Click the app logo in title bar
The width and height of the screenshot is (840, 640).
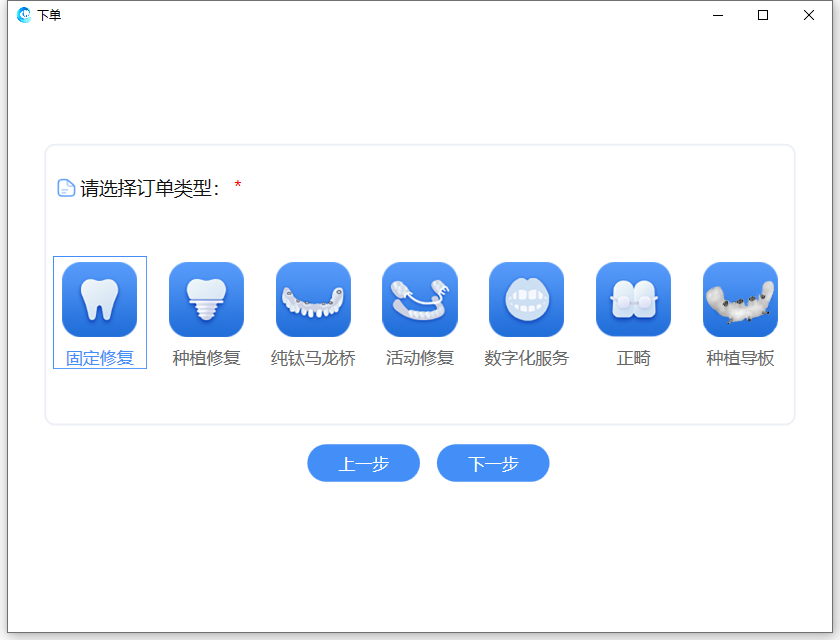(24, 15)
